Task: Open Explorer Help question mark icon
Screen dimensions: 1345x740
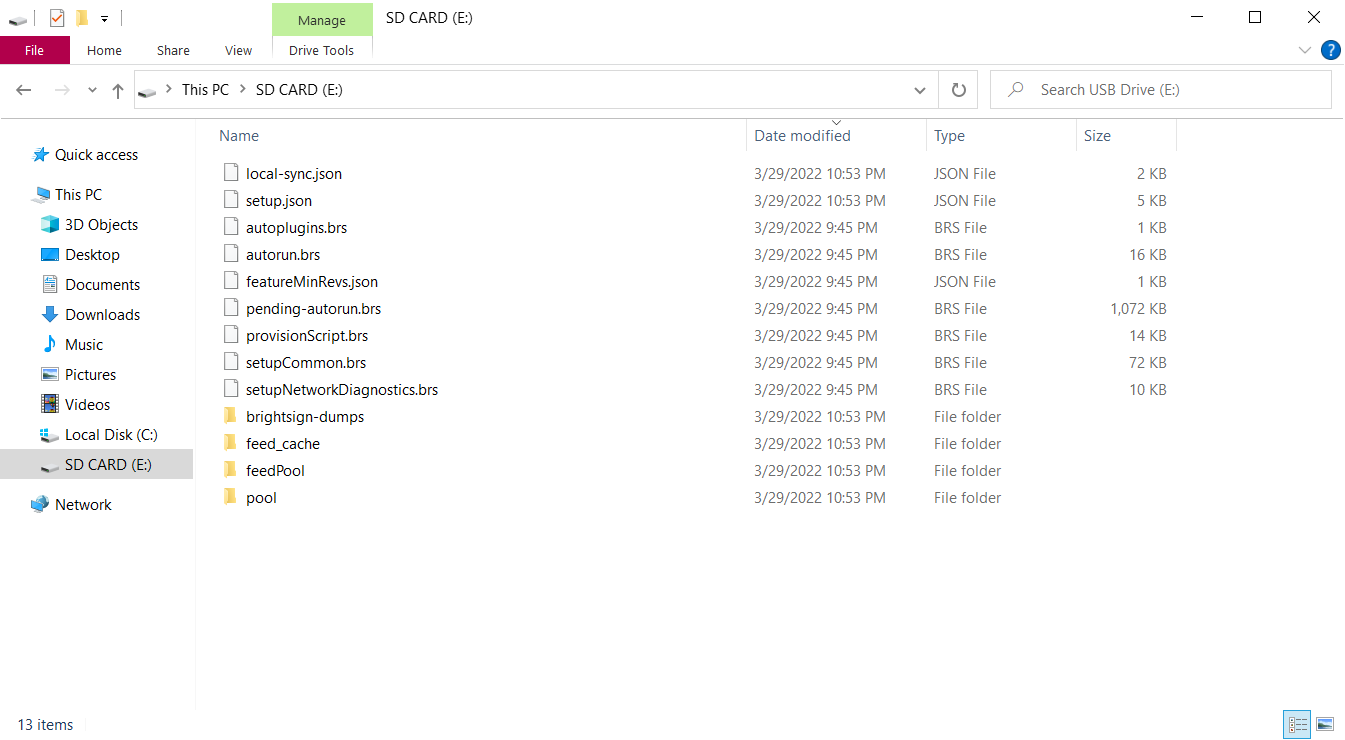Action: click(1330, 50)
